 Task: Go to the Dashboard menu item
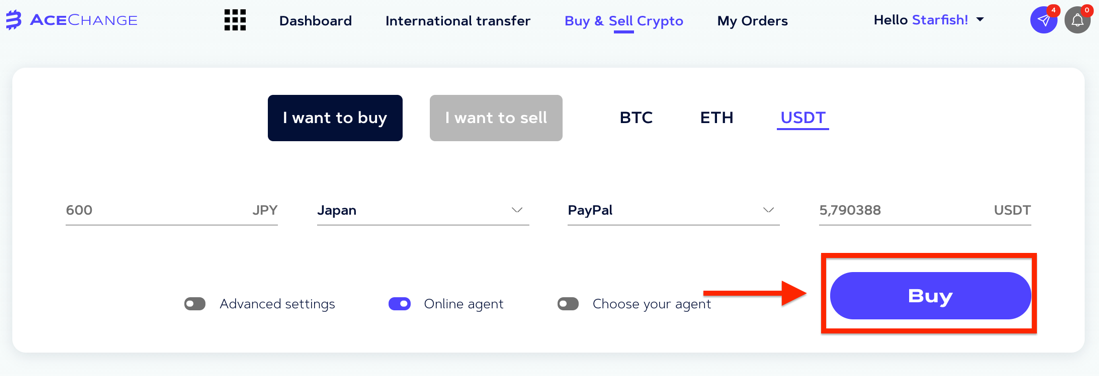click(x=315, y=21)
